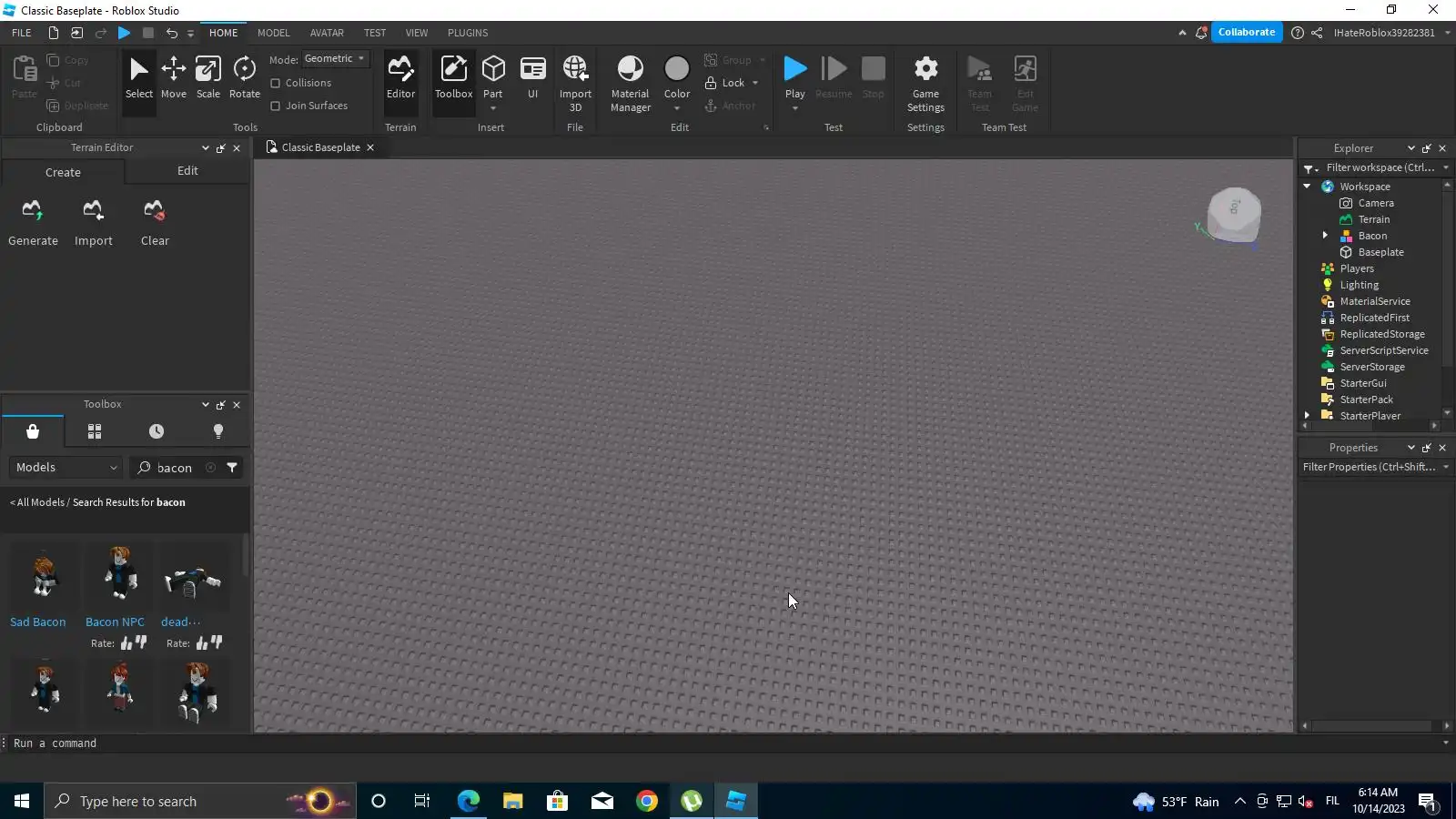The image size is (1456, 819).
Task: Click the Share icon beside username
Action: pos(1317,33)
